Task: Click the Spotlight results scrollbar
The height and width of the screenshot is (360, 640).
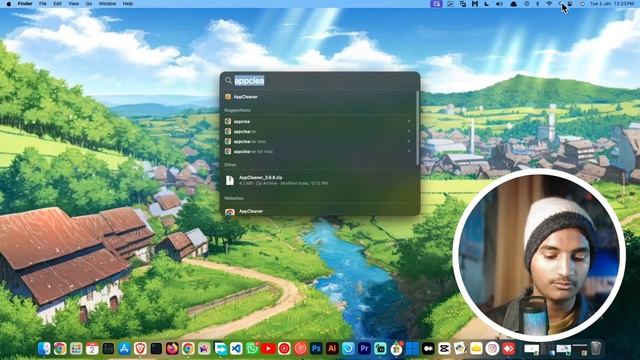Action: click(x=417, y=127)
